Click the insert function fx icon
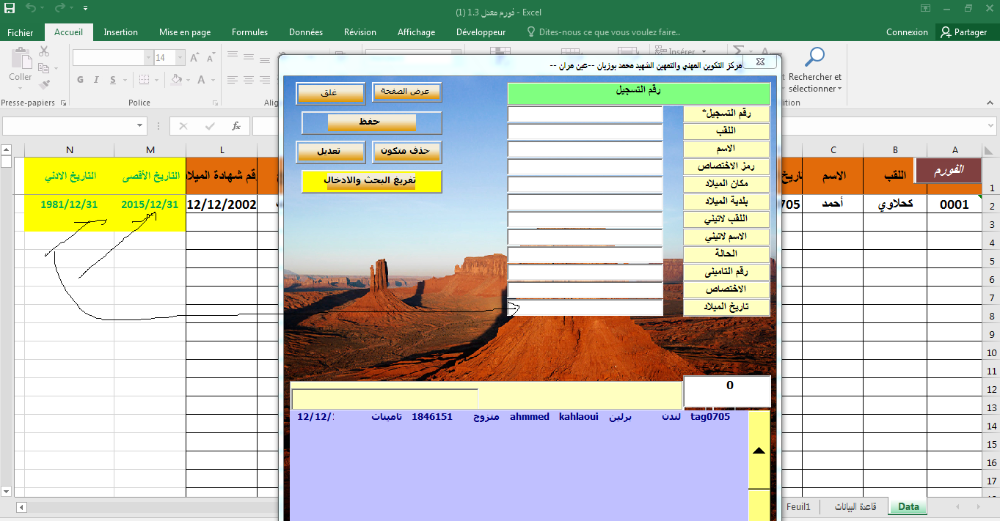This screenshot has height=521, width=1000. coord(236,126)
